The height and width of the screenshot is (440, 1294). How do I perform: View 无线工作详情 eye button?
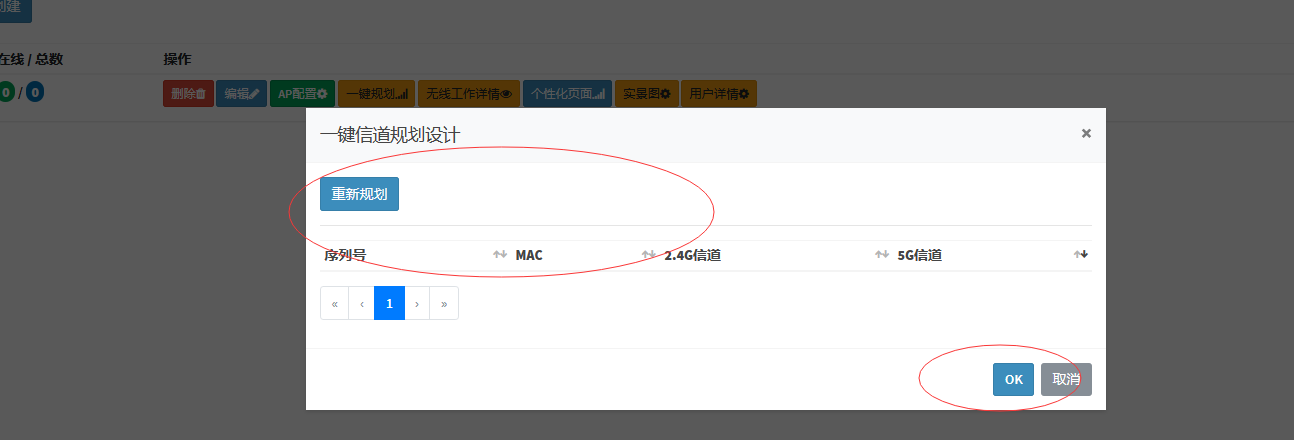tap(468, 94)
